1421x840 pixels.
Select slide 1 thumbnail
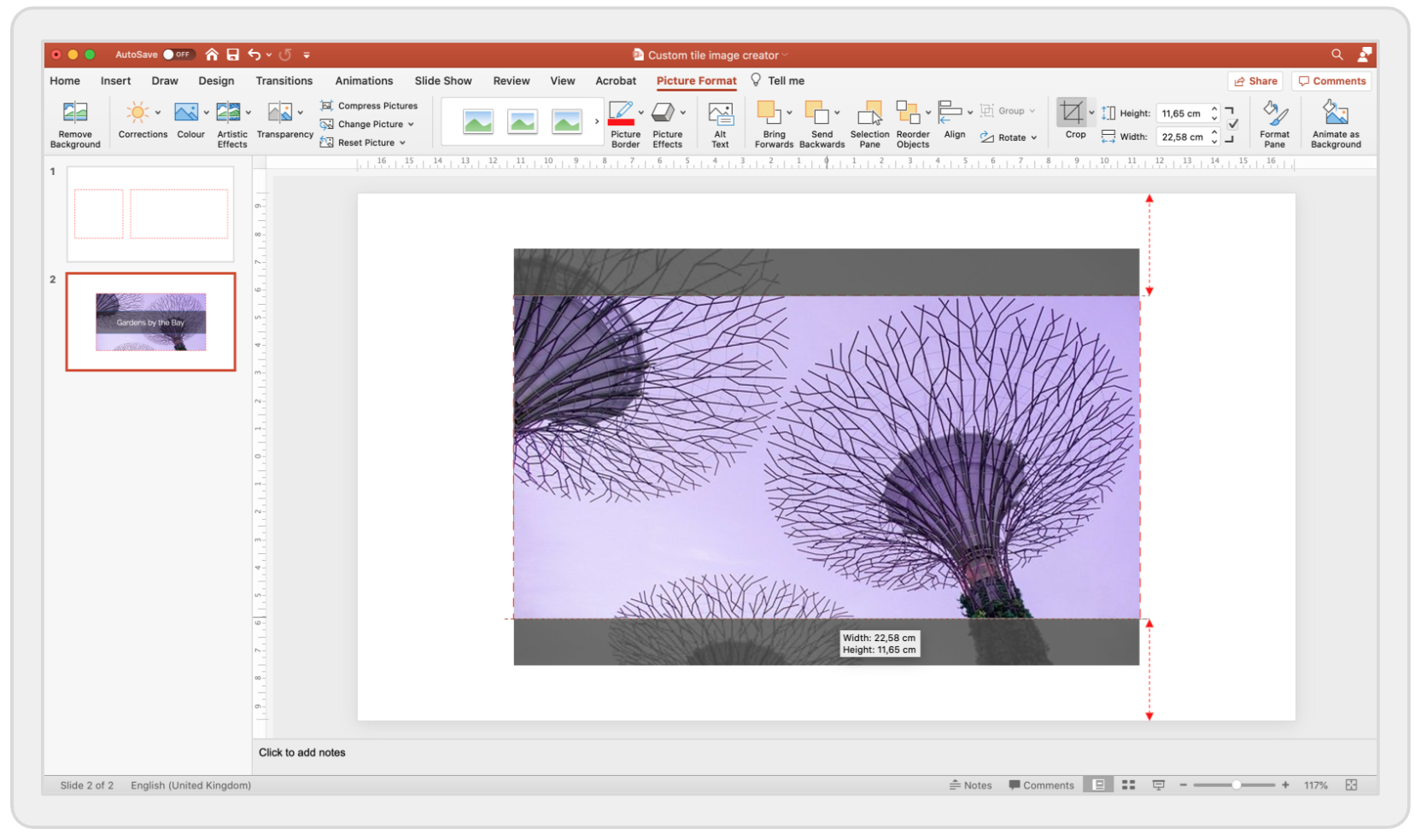149,213
